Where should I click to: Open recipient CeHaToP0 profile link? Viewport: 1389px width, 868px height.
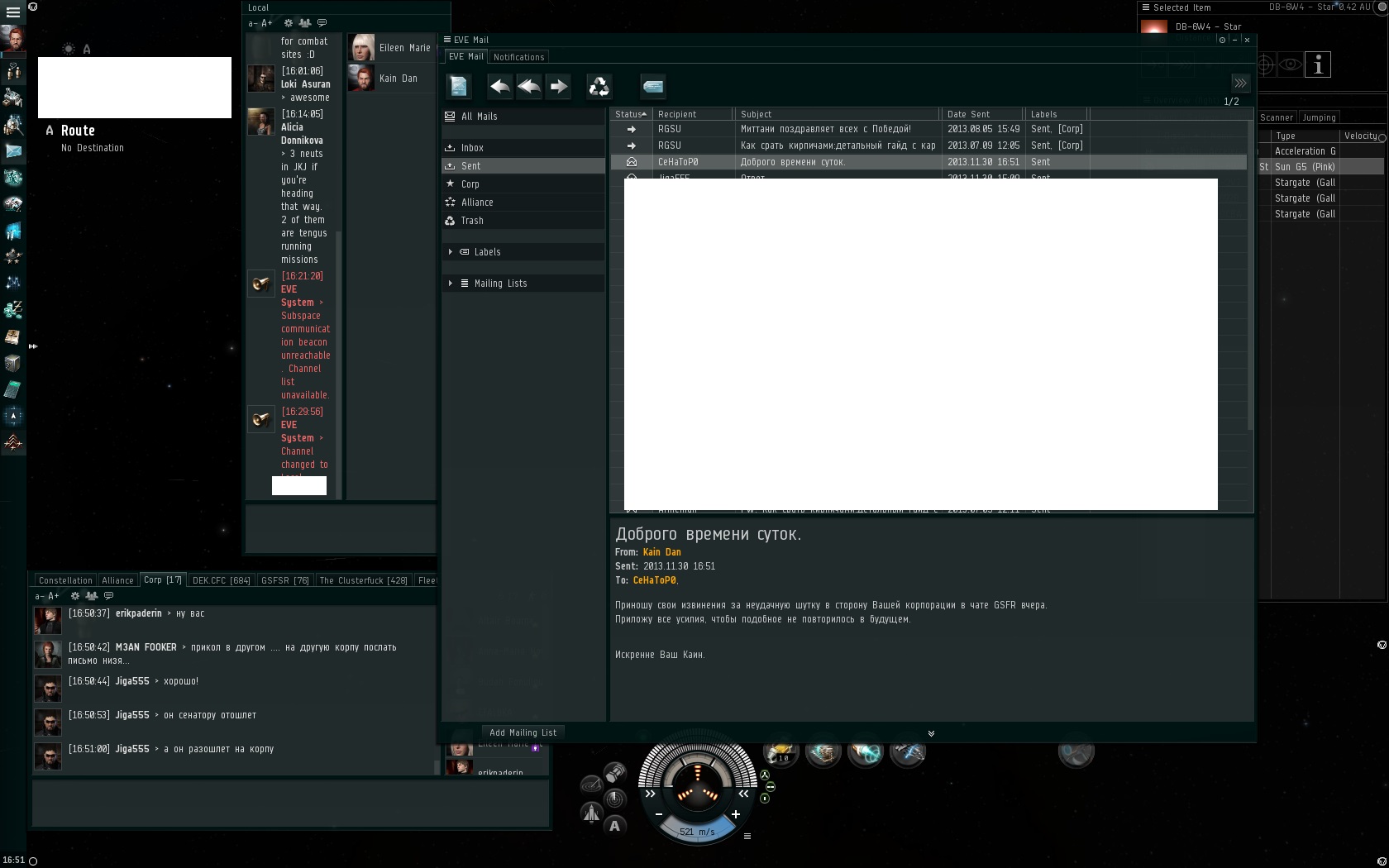pos(654,580)
